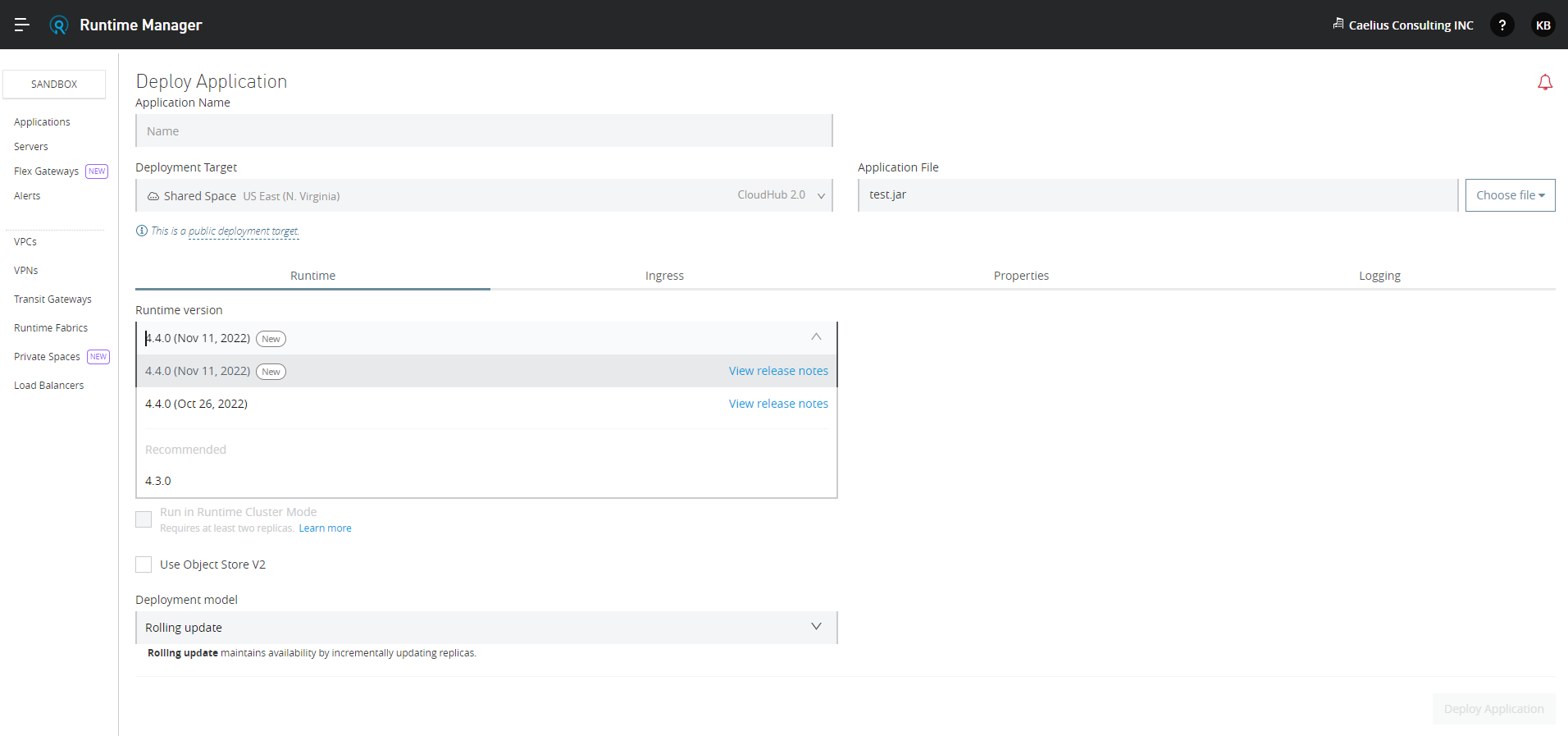
Task: Open Servers in the sidebar
Action: [31, 146]
